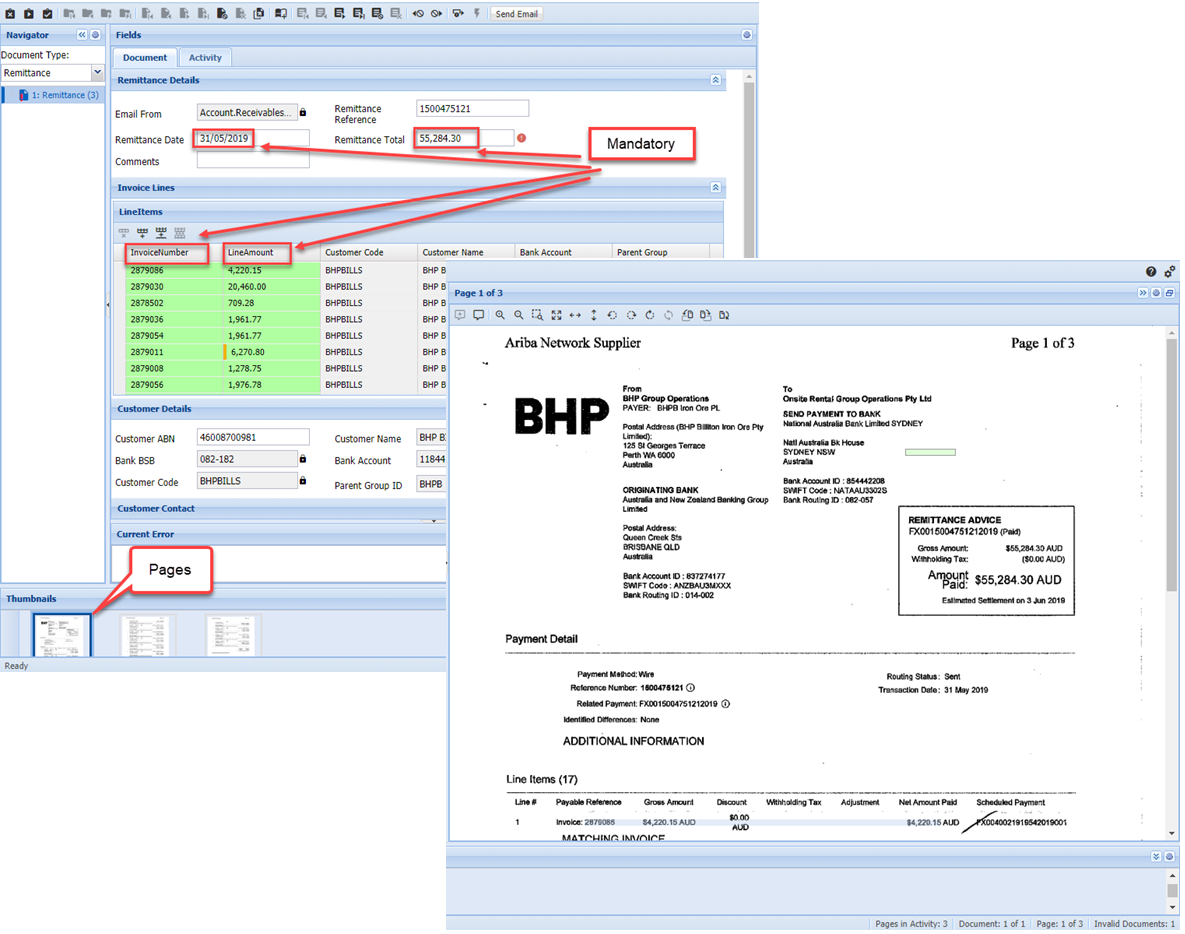Delete the selected invoice line row
The image size is (1185, 934).
123,233
